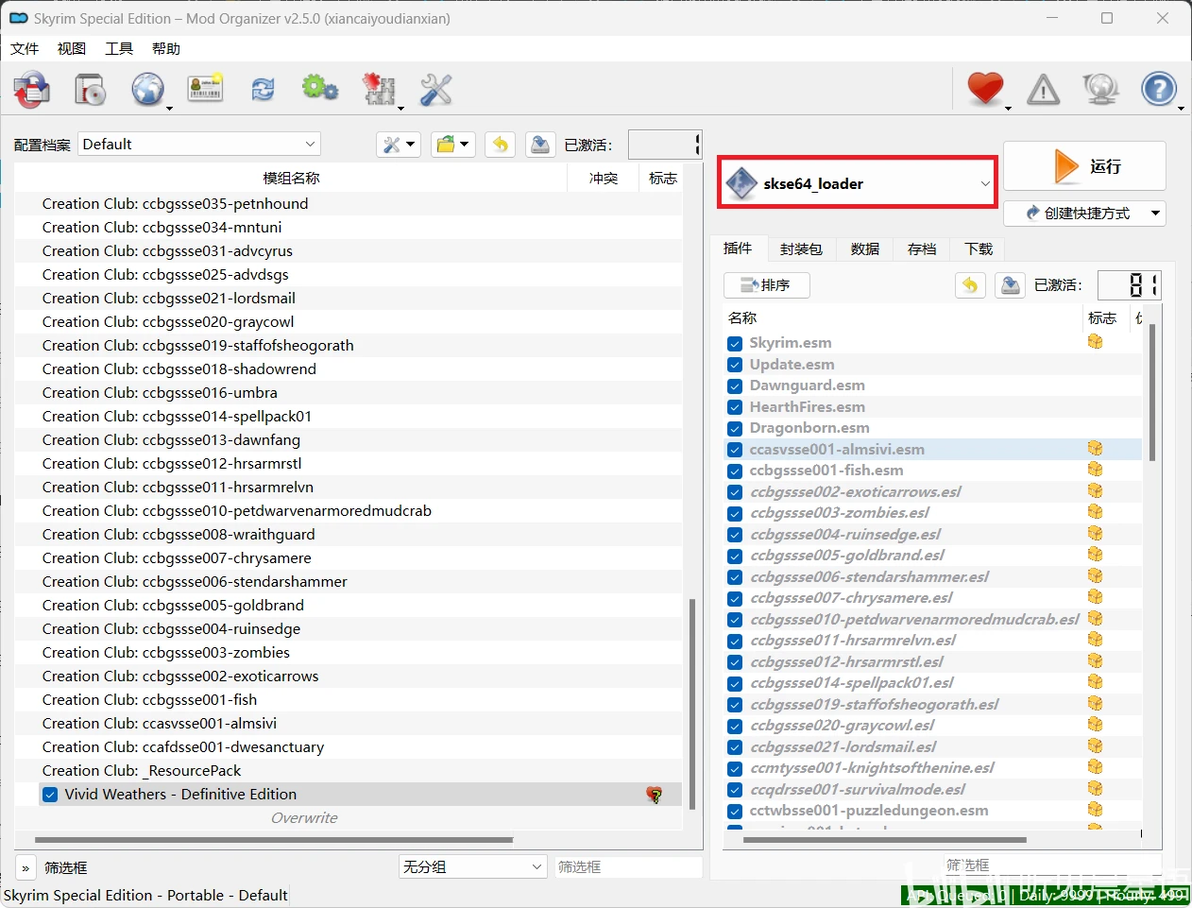
Task: Sort plugins by the 名称 column header
Action: [903, 318]
